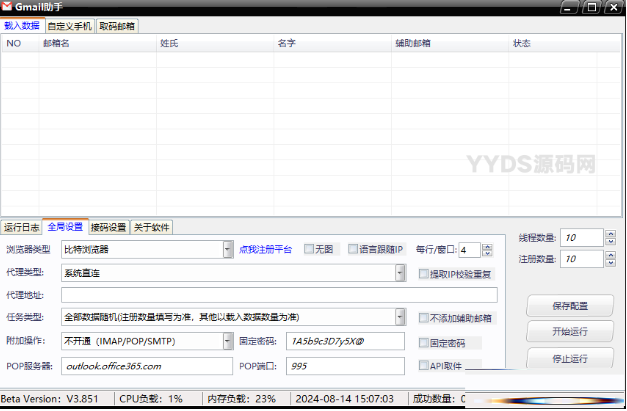Viewport: 627px width, 411px height.
Task: Toggle the 不添加辅助邮箱 checkbox
Action: (423, 318)
